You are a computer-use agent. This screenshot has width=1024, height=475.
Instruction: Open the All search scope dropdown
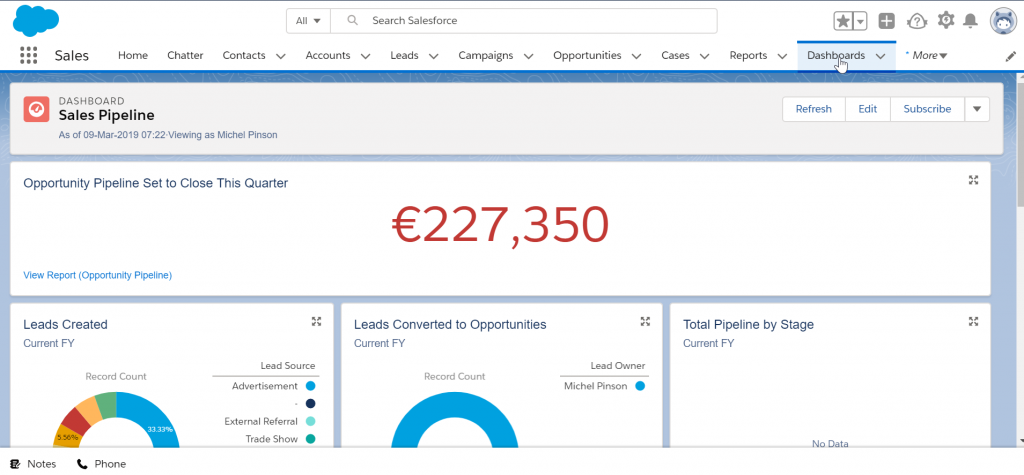pyautogui.click(x=308, y=21)
